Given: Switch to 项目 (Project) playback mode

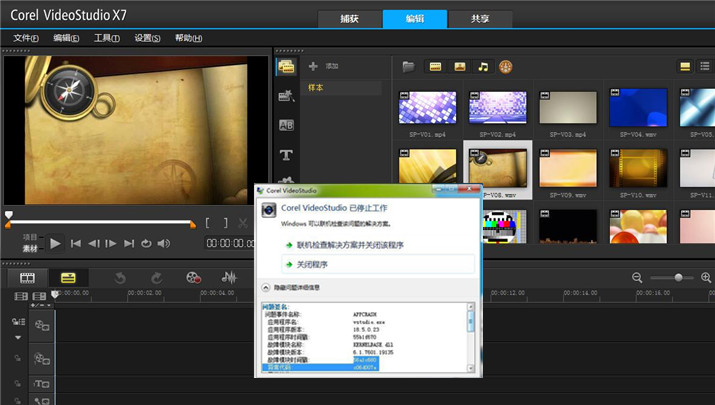Looking at the screenshot, I should 30,237.
